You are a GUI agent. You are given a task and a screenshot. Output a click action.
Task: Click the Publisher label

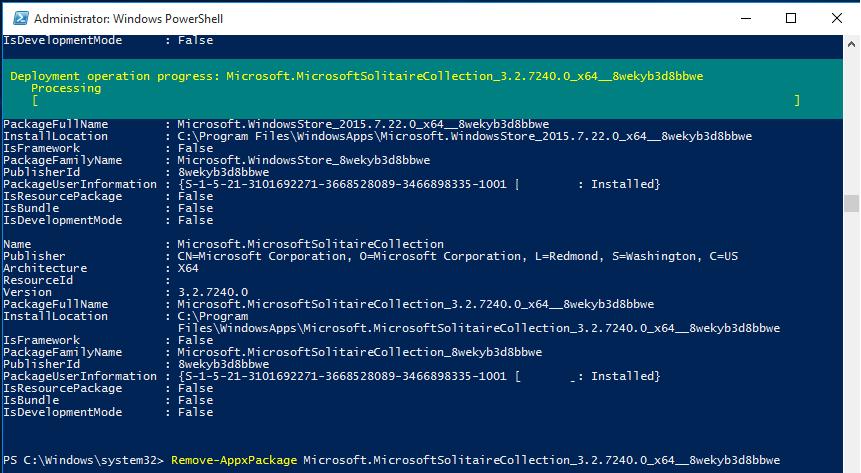pos(34,256)
